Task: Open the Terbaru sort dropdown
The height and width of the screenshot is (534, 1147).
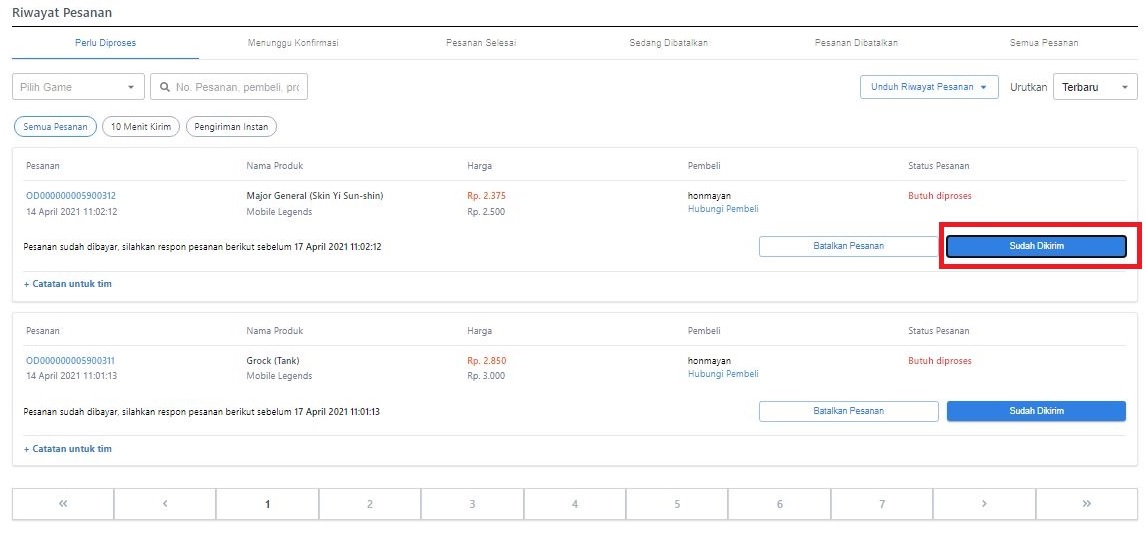Action: [x=1094, y=88]
